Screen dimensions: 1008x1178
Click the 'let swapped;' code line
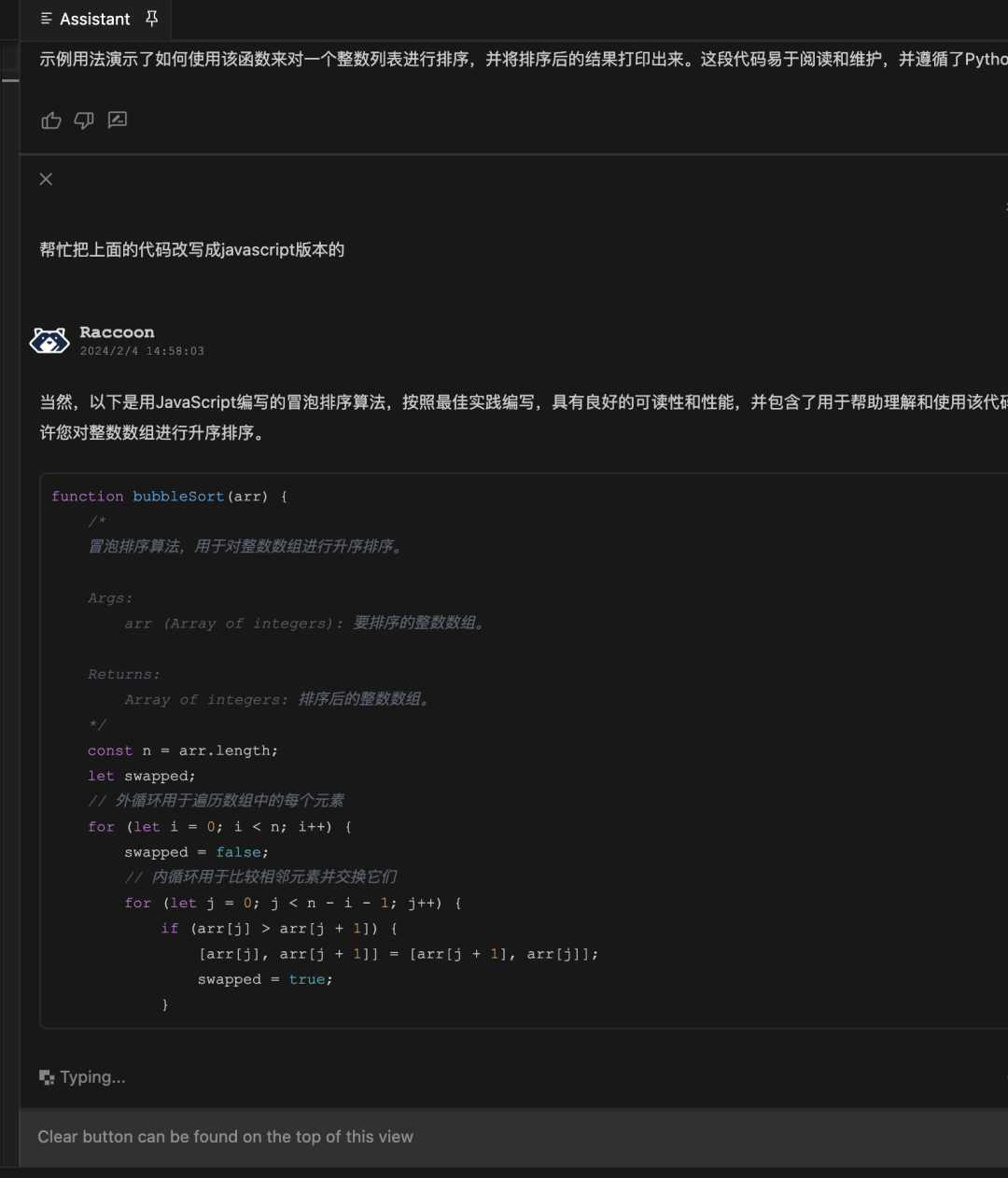point(142,776)
